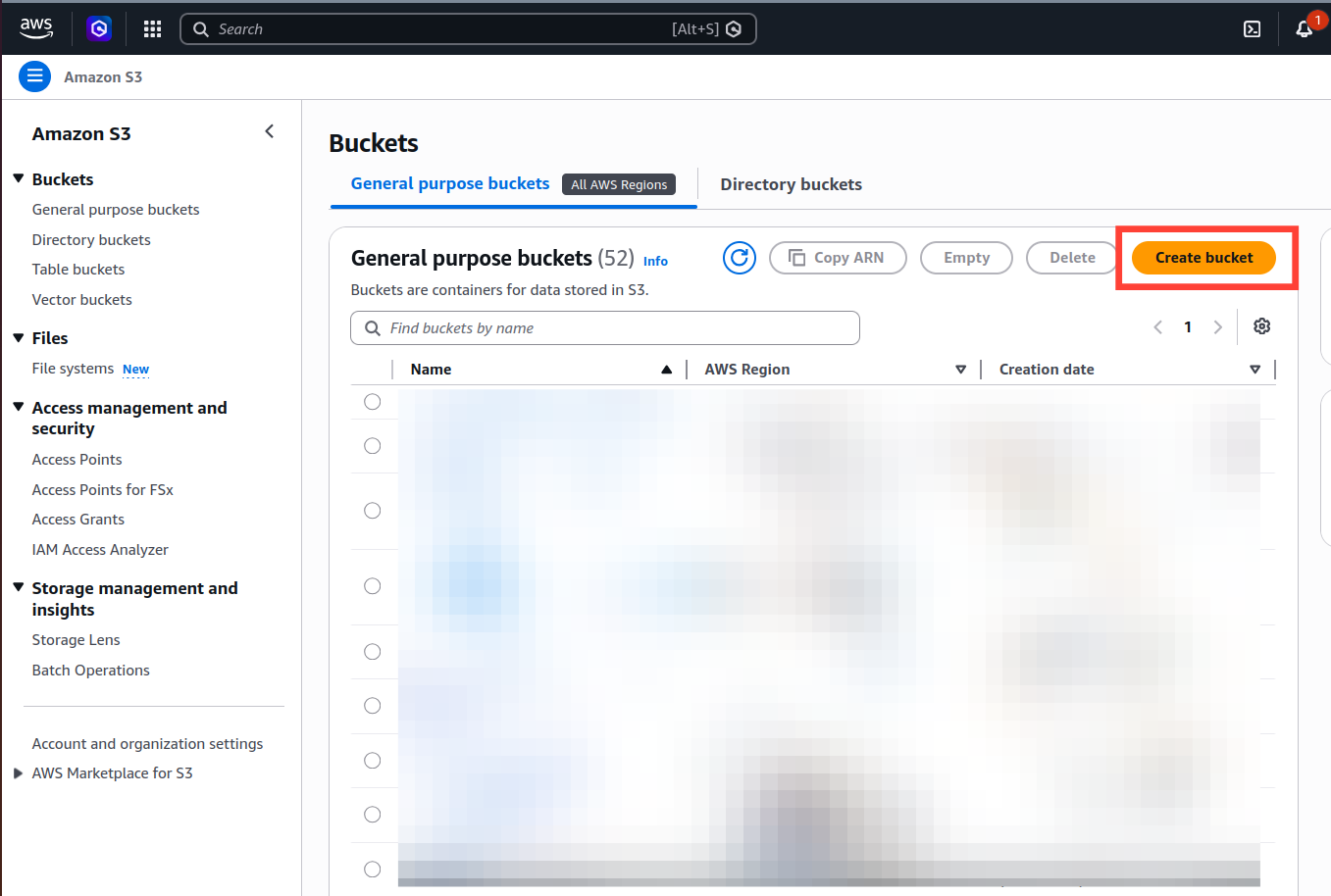Image resolution: width=1331 pixels, height=896 pixels.
Task: Switch to the General purpose buckets tab
Action: tap(450, 184)
